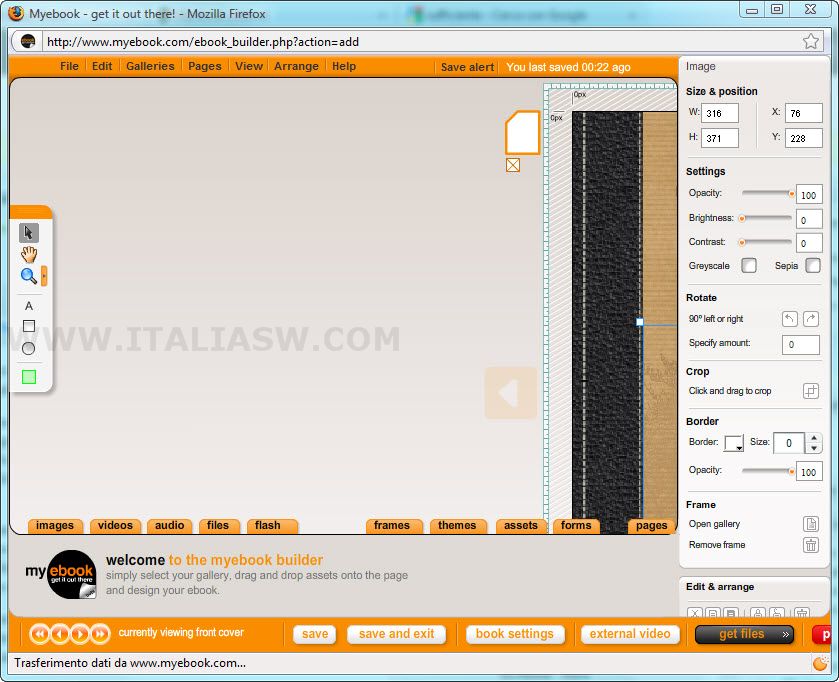The width and height of the screenshot is (839, 682).
Task: Click the get files button
Action: (744, 634)
